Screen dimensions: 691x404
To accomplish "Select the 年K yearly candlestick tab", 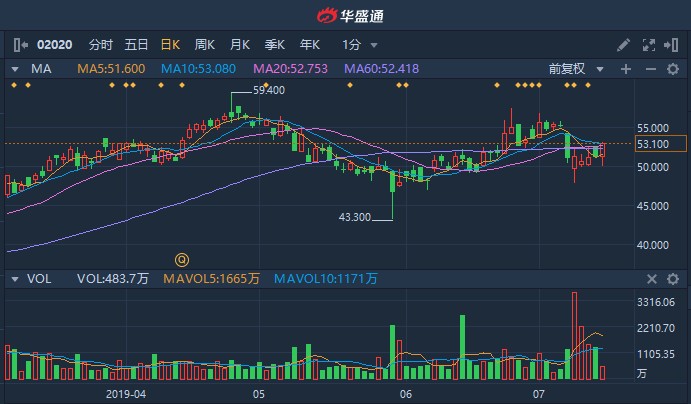I will pos(309,44).
